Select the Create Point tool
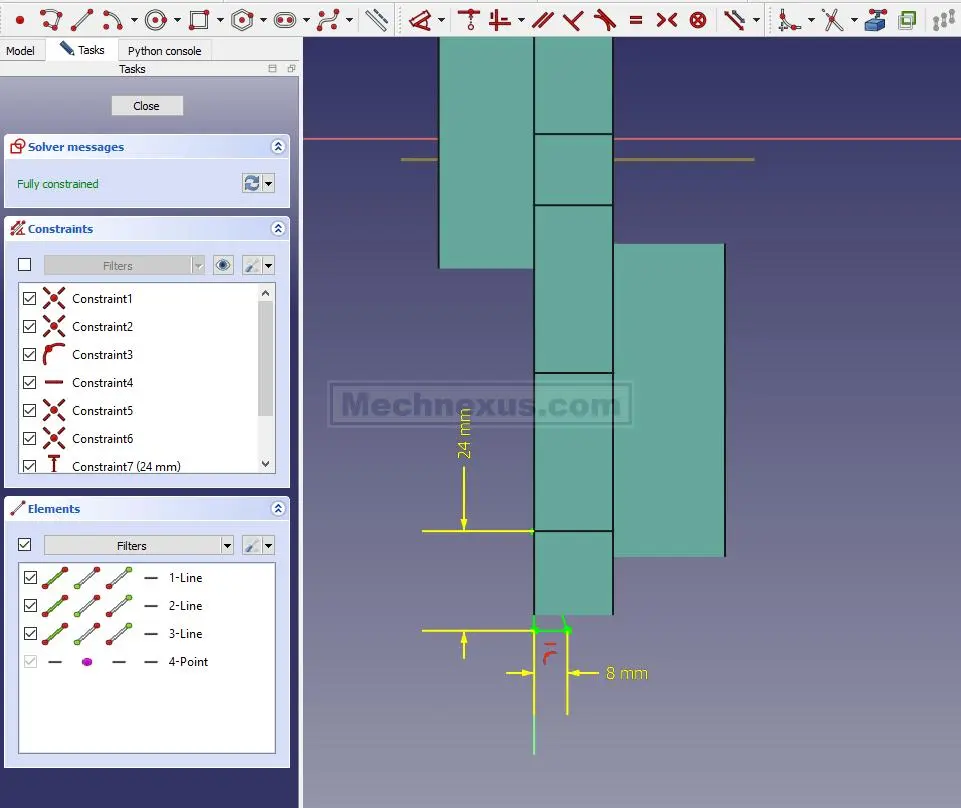Image resolution: width=961 pixels, height=808 pixels. coord(19,19)
